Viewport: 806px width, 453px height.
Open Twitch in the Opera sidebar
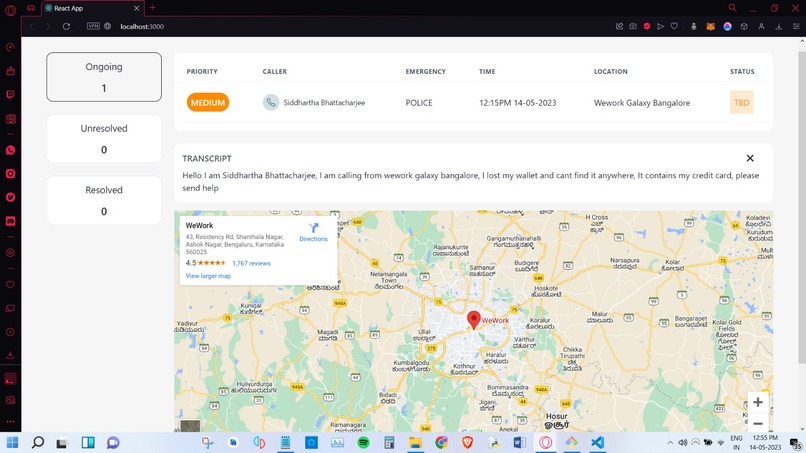(x=10, y=95)
